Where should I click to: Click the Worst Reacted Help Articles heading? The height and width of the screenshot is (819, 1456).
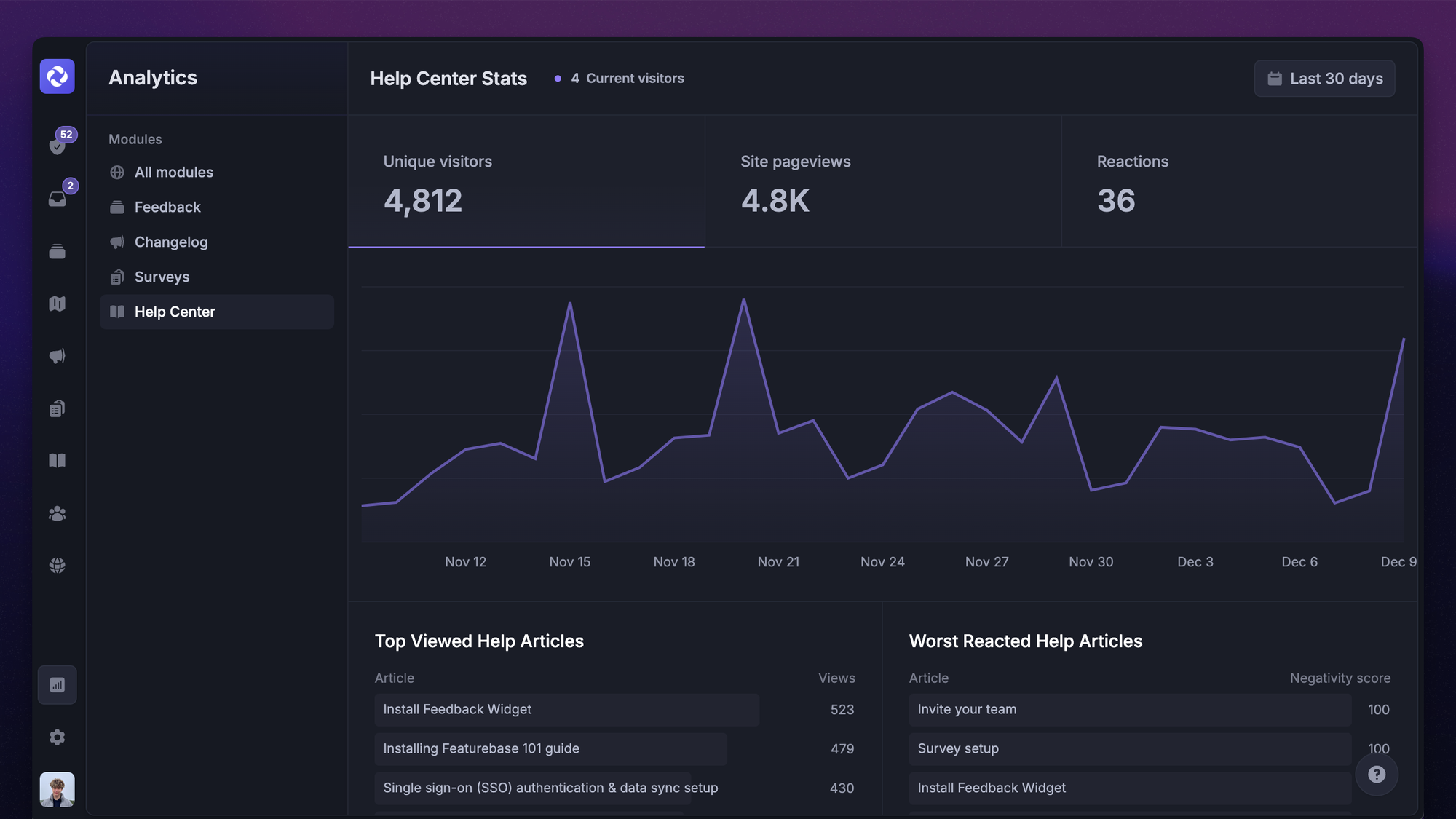coord(1026,641)
